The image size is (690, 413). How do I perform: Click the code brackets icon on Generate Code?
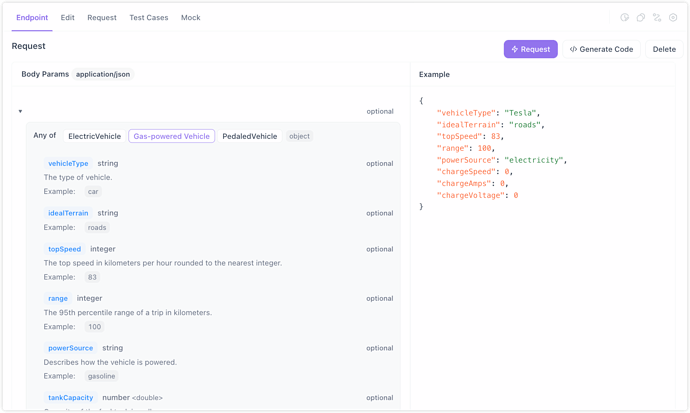pos(573,49)
